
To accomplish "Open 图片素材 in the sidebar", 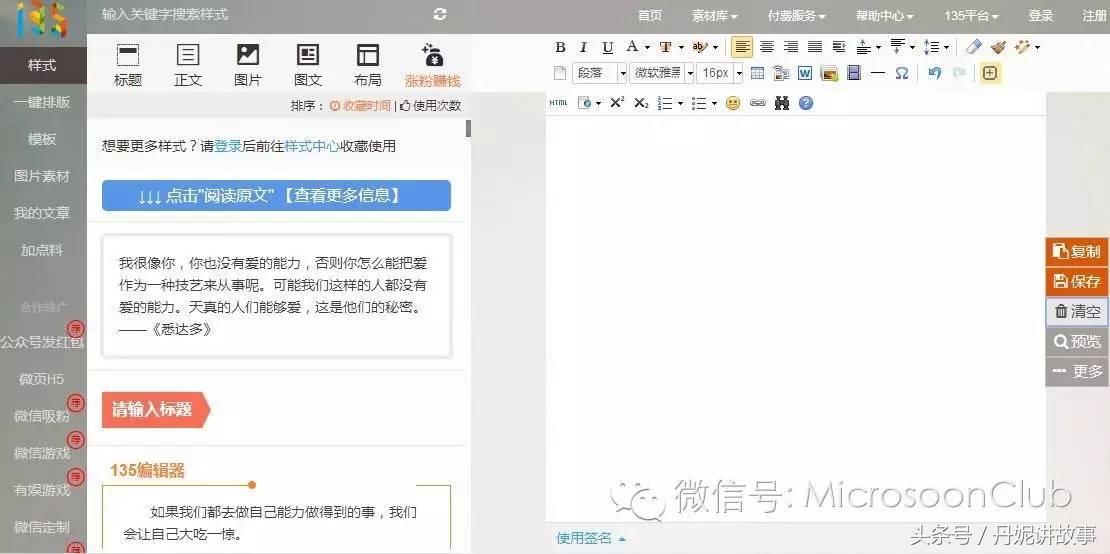I will tap(42, 176).
